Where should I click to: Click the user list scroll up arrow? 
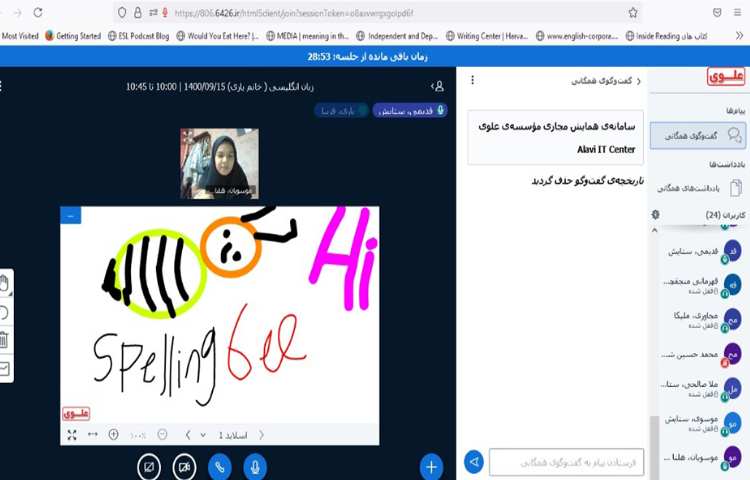(x=654, y=230)
